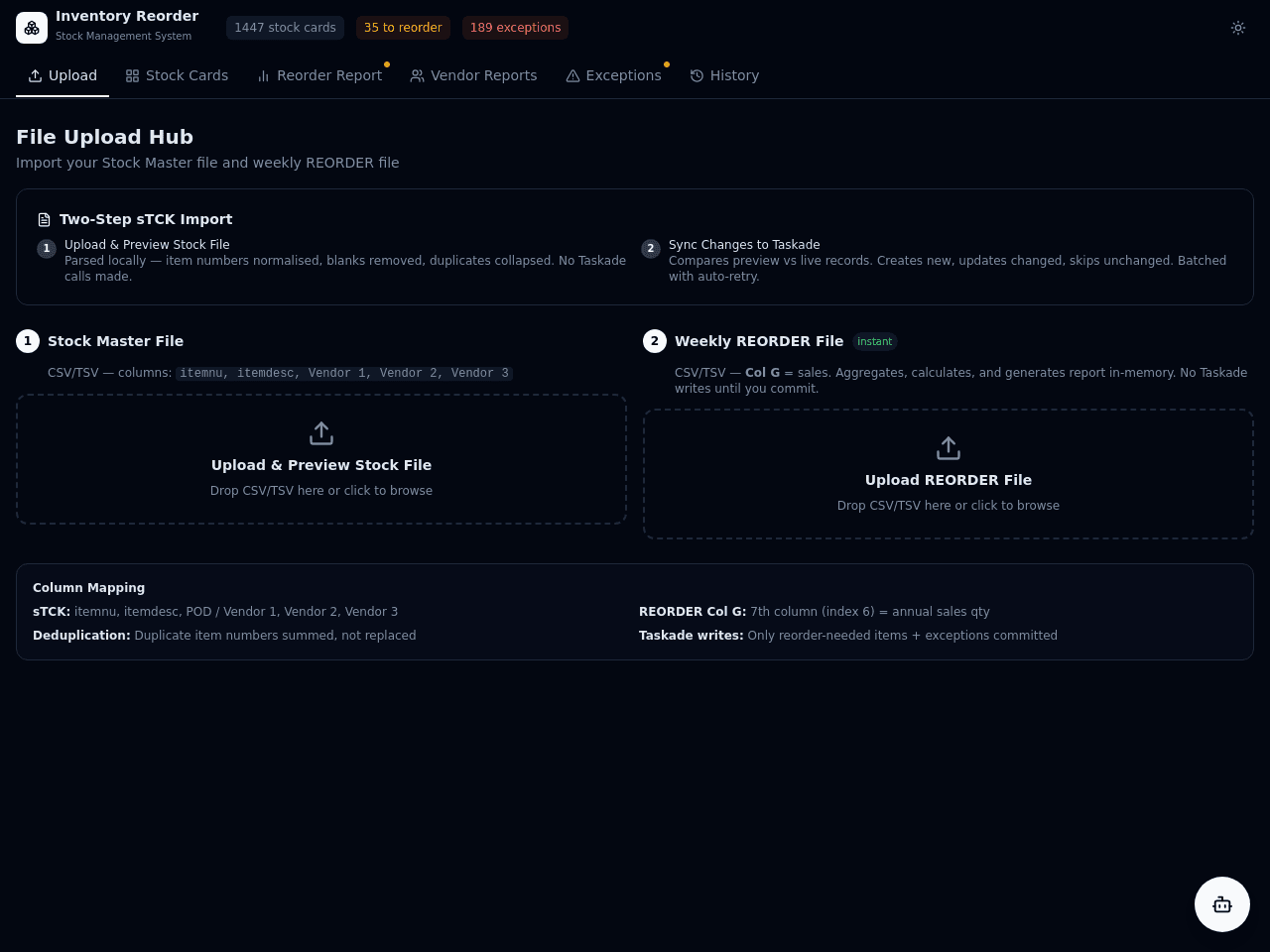Click the instant badge
The image size is (1270, 952).
point(875,341)
